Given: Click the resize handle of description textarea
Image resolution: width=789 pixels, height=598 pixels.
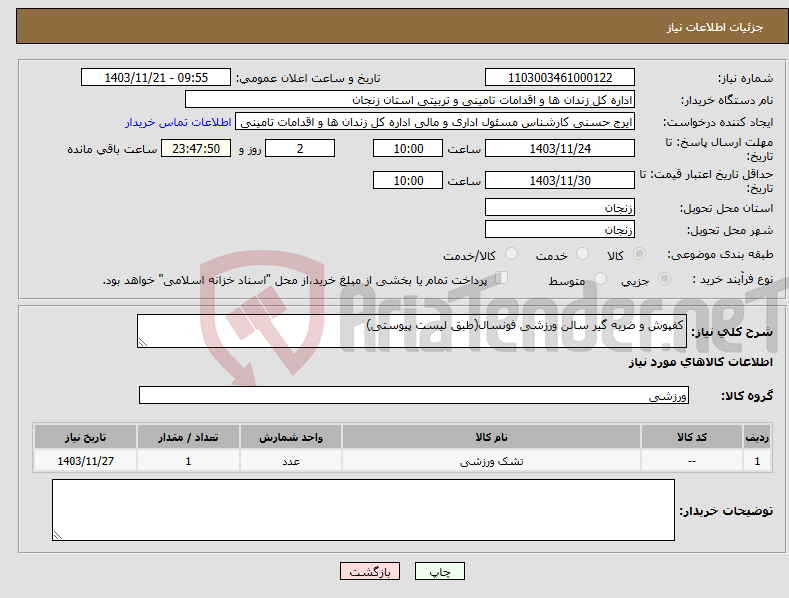Looking at the screenshot, I should 143,342.
